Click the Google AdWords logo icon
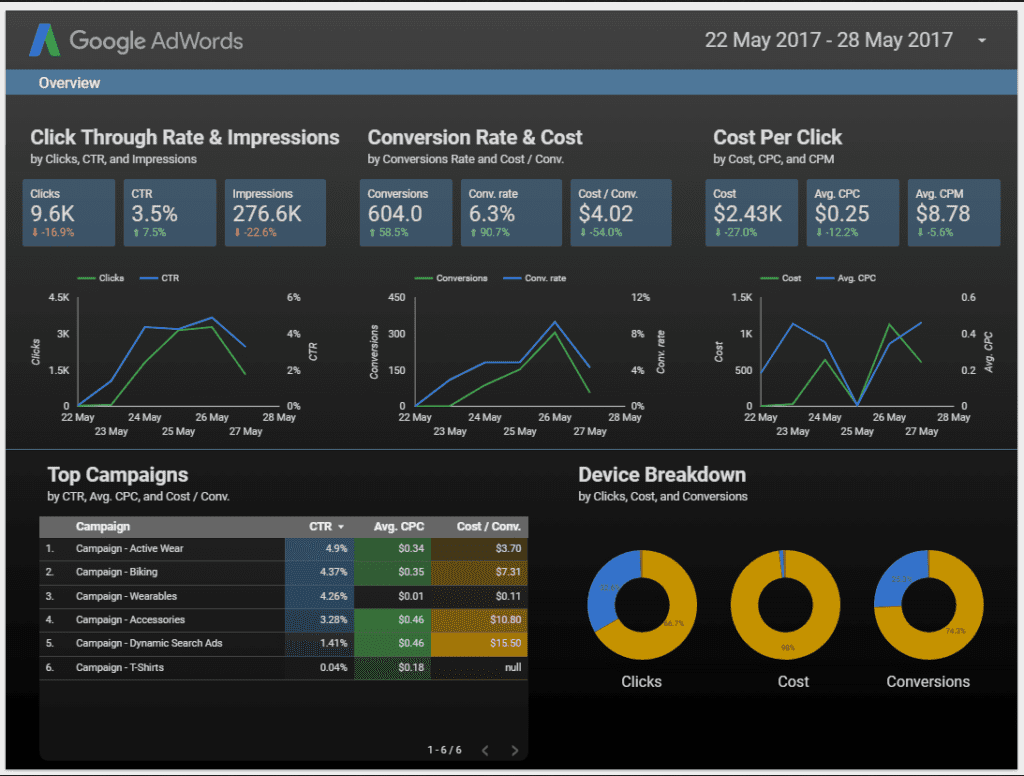 point(46,40)
